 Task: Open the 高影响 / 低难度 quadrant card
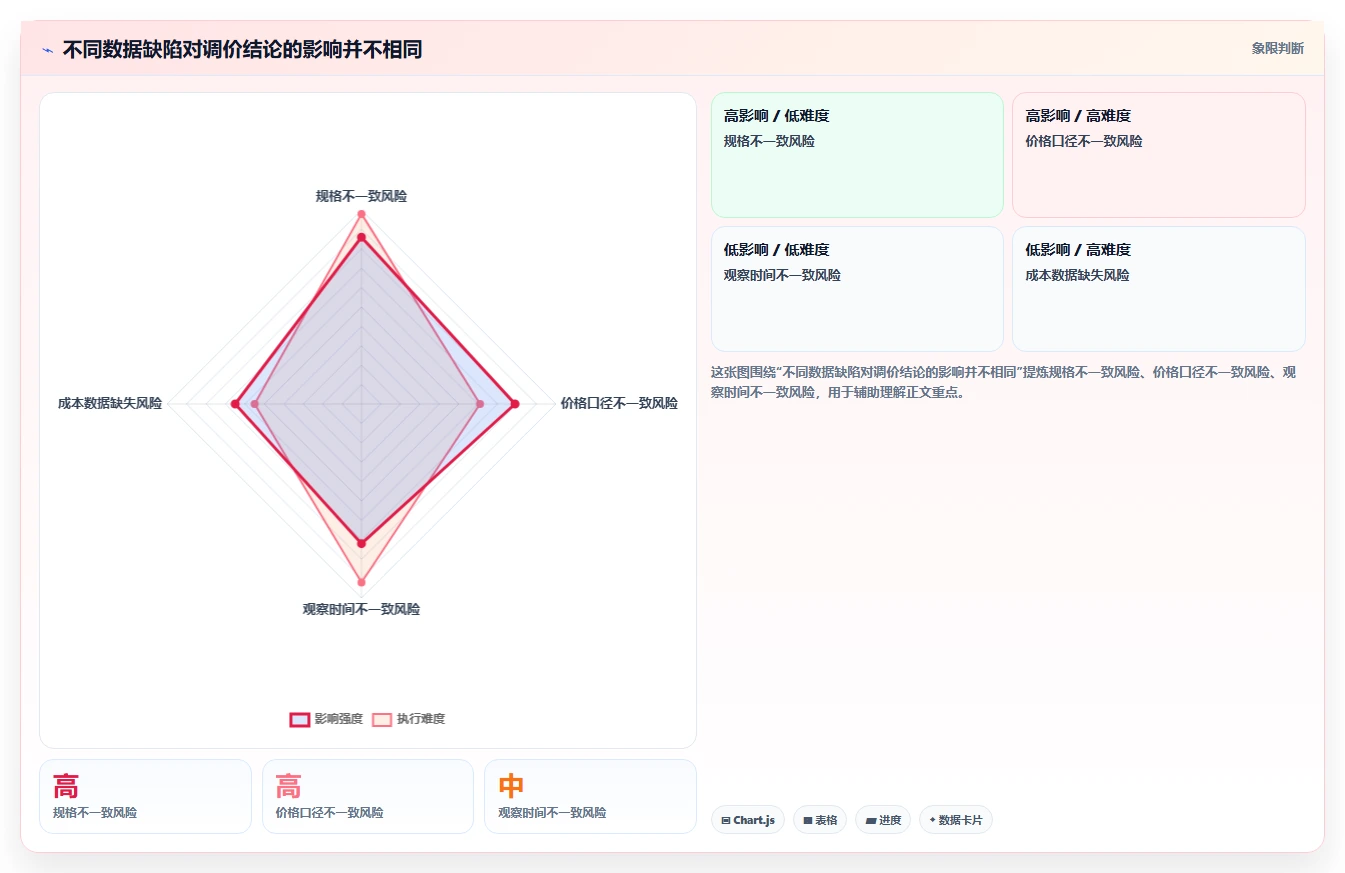(857, 155)
